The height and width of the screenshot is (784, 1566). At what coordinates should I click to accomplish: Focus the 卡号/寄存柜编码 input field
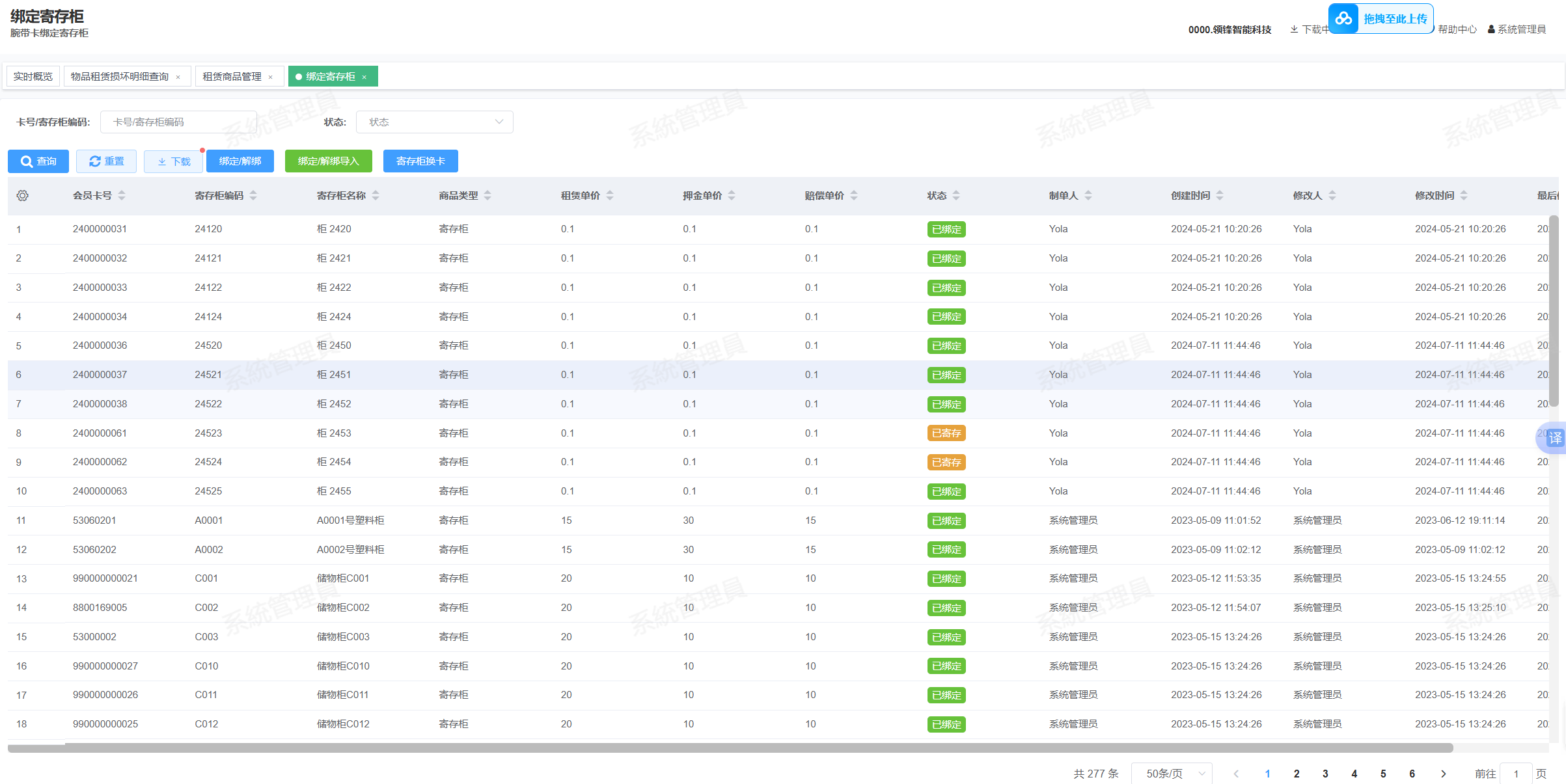(x=178, y=122)
